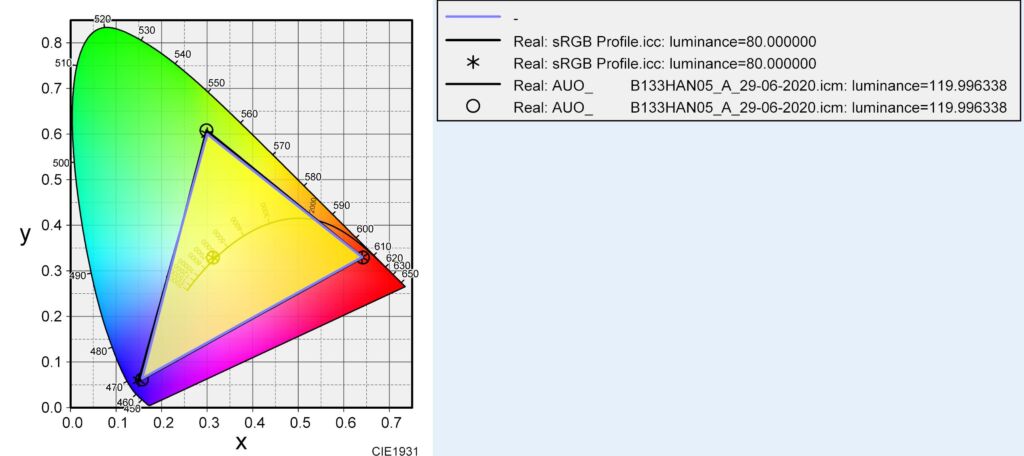The image size is (1024, 456).
Task: Click the 460 wavelength label
Action: coord(125,402)
